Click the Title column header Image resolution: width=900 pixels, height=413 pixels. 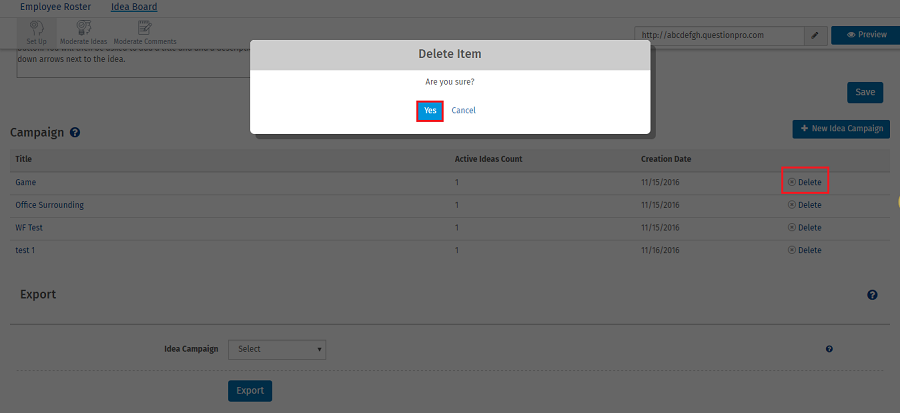point(24,159)
